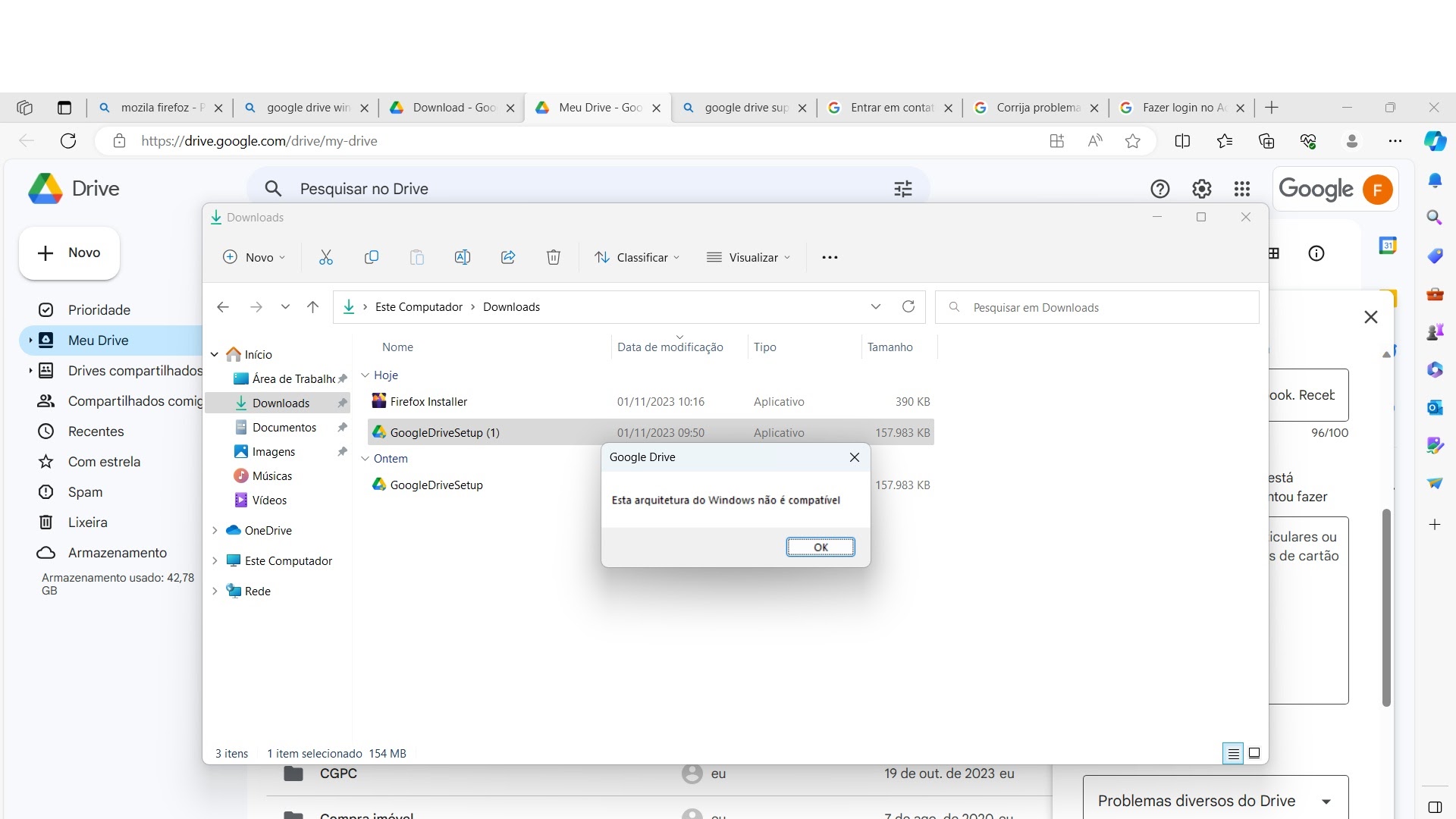Screen dimensions: 1456x819
Task: Click the Google account avatar F
Action: (x=1378, y=189)
